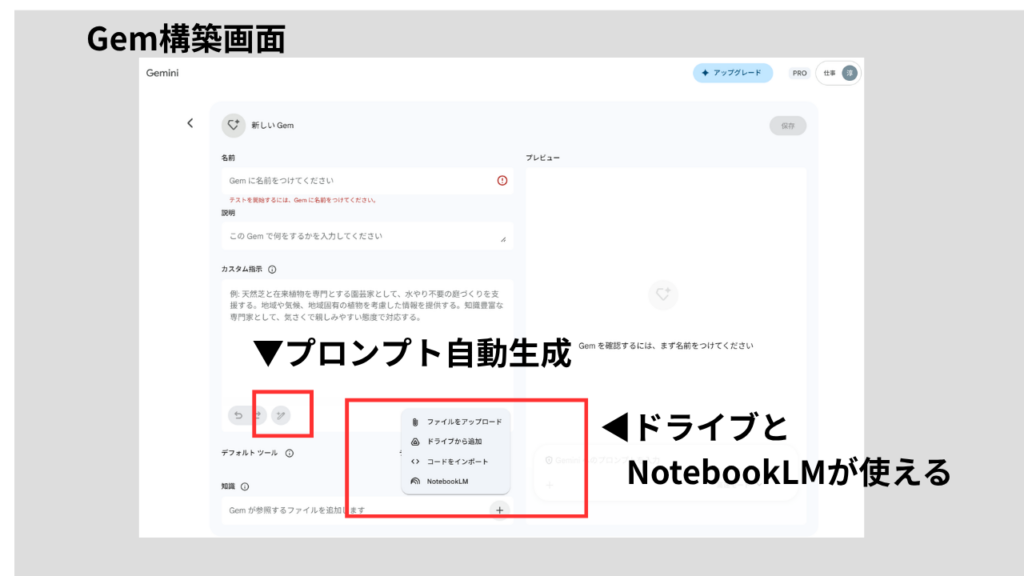1024x576 pixels.
Task: Click the back arrow beside 新しい Gem
Action: tap(190, 123)
